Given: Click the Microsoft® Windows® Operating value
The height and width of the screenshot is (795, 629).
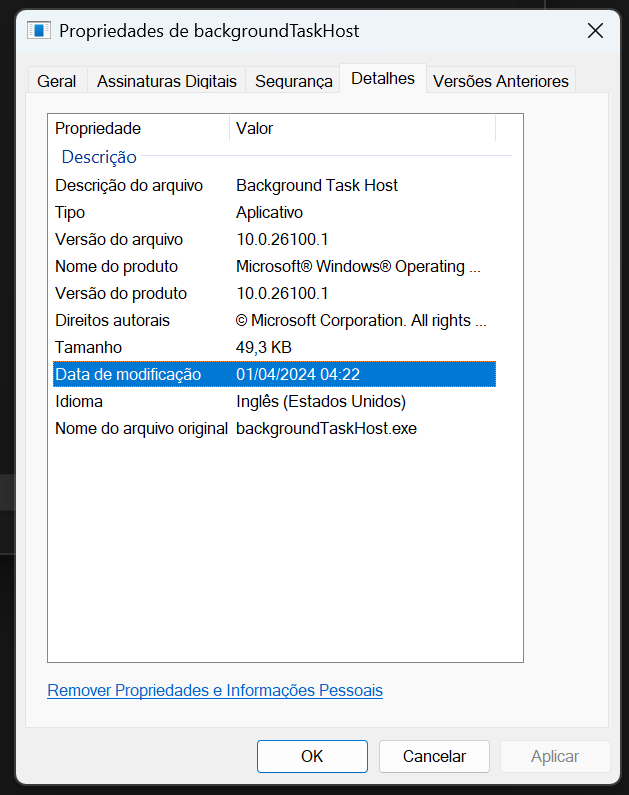Looking at the screenshot, I should pyautogui.click(x=358, y=266).
